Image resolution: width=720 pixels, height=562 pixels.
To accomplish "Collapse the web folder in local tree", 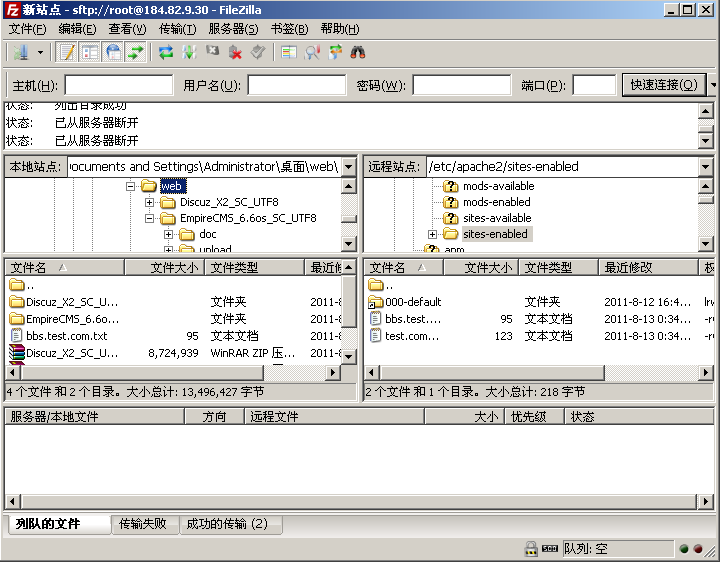I will tap(130, 186).
